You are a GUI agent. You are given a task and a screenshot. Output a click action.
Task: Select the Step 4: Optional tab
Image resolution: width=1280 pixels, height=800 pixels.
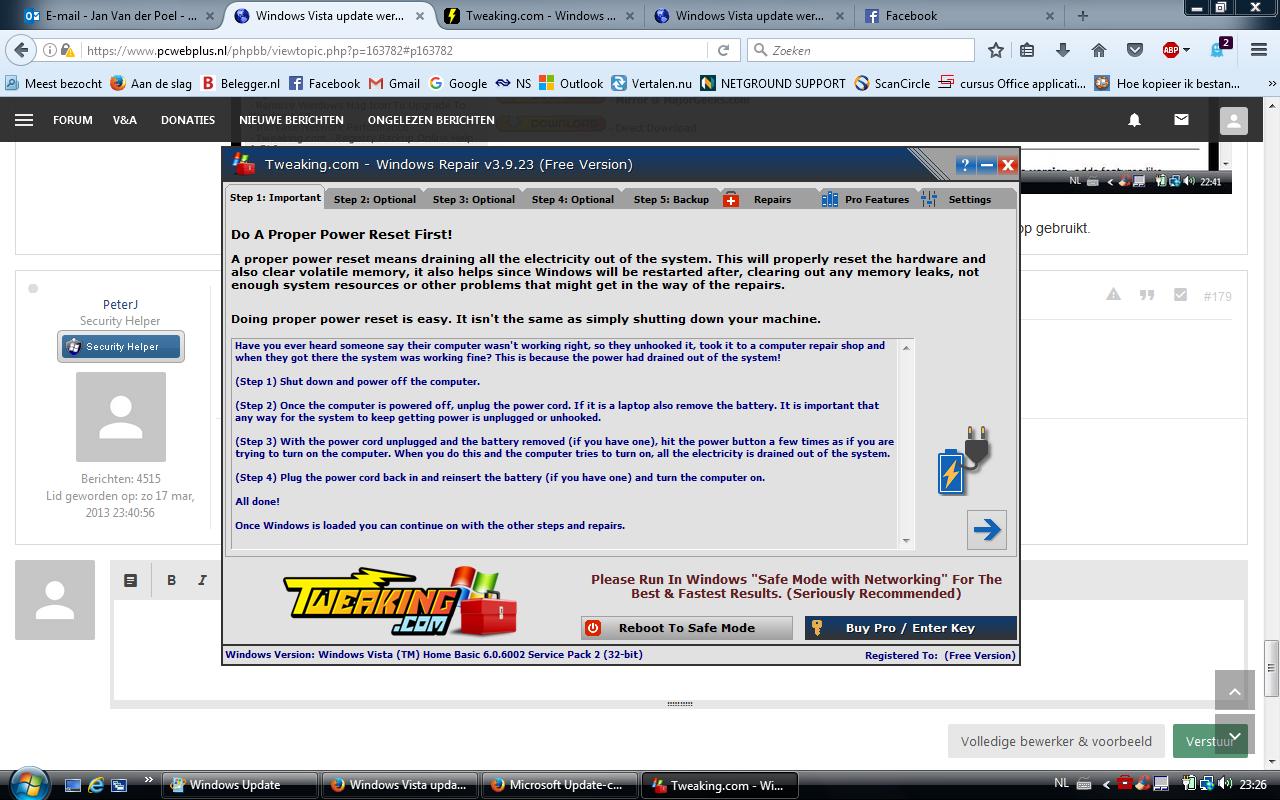click(x=573, y=199)
